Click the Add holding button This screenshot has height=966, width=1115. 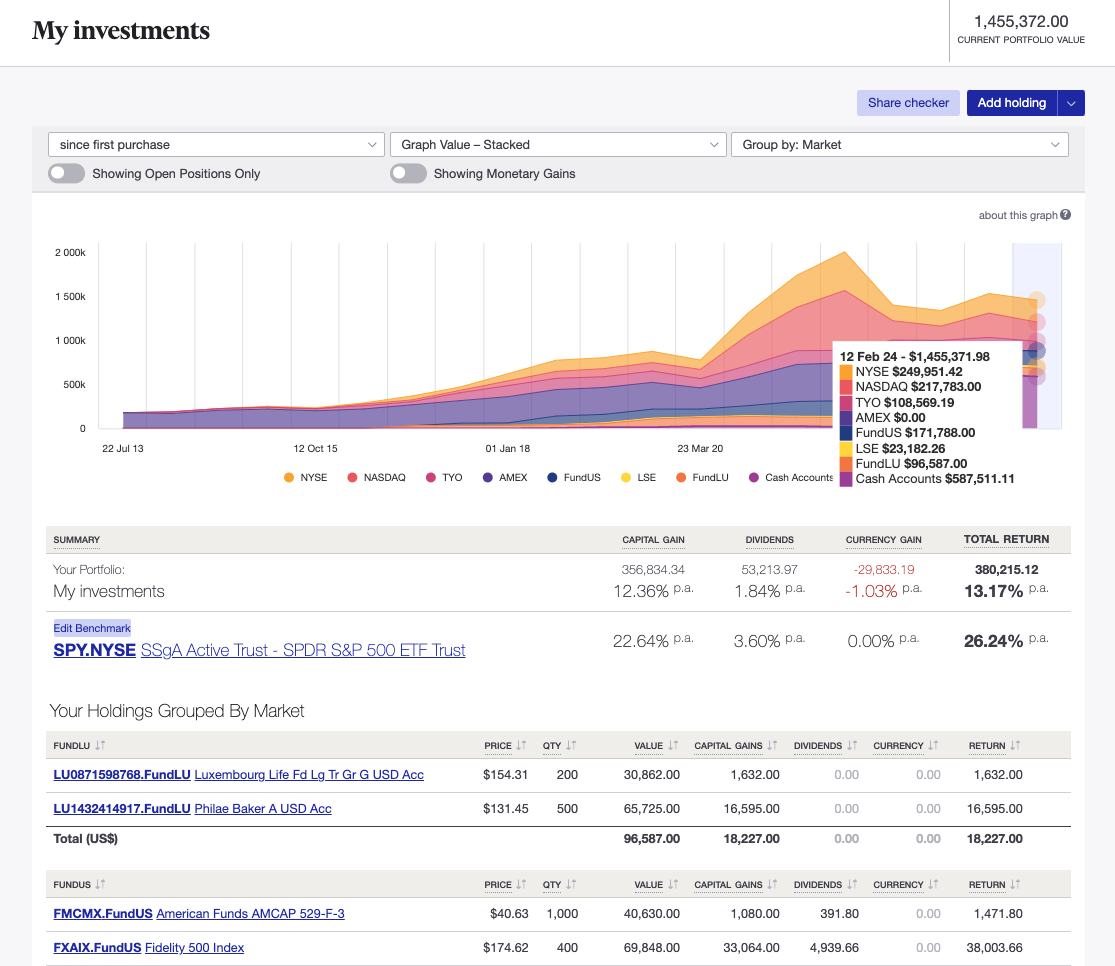(x=1012, y=103)
